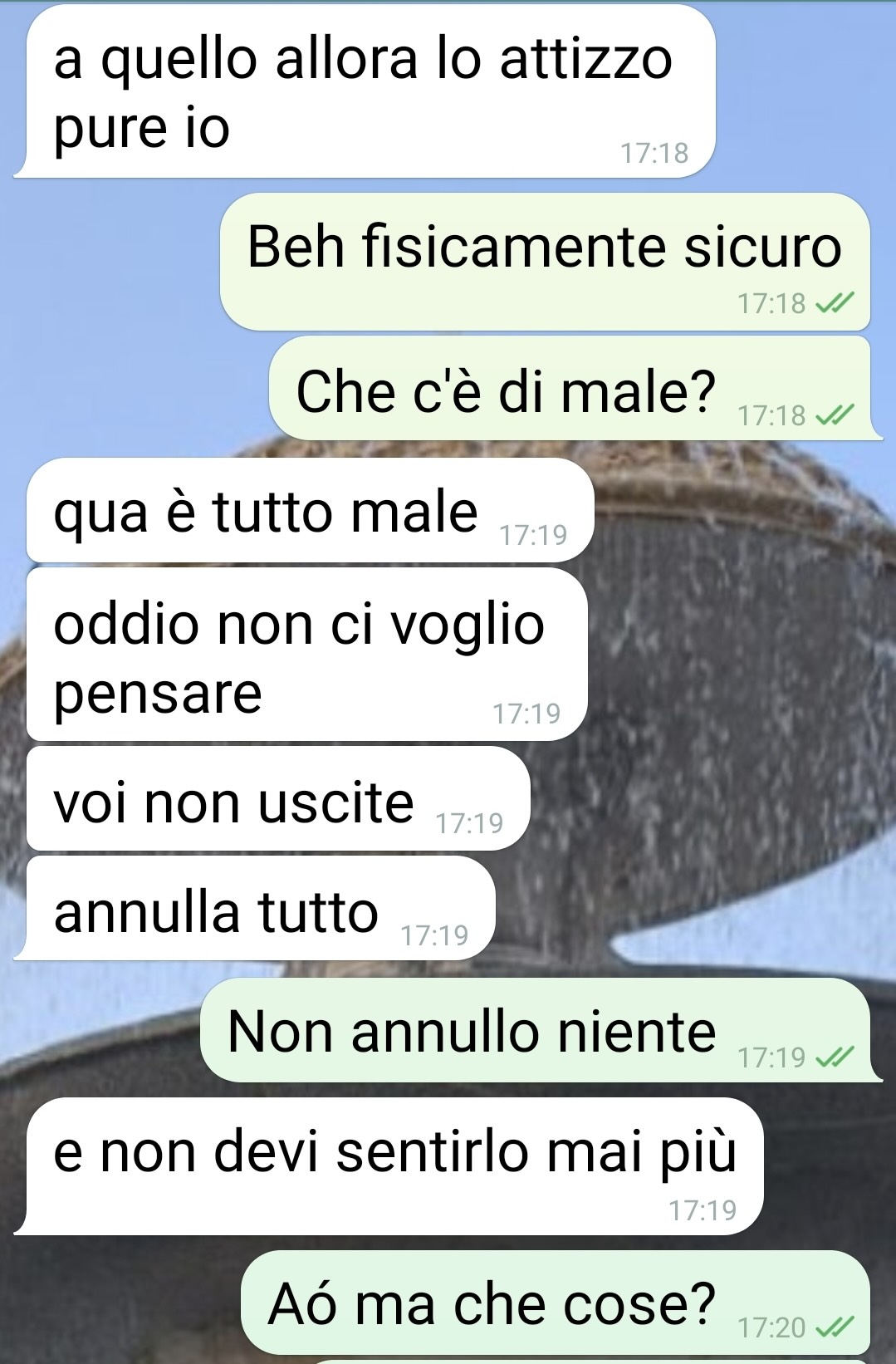Tap the 17:18 timestamp on the first received message

[654, 153]
